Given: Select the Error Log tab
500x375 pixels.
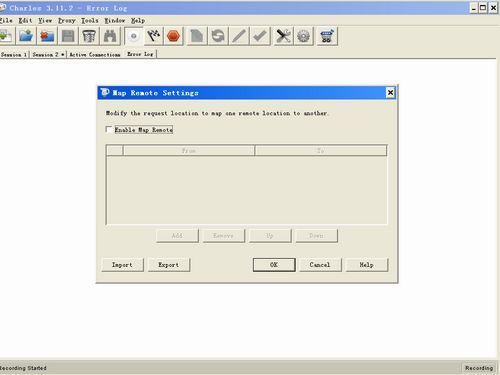Looking at the screenshot, I should pos(140,54).
